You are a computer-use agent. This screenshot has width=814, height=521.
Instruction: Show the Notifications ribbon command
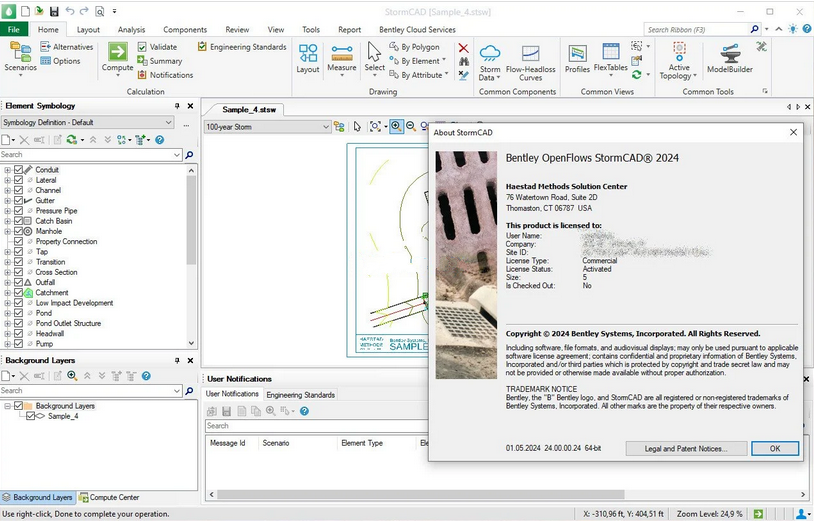(165, 75)
